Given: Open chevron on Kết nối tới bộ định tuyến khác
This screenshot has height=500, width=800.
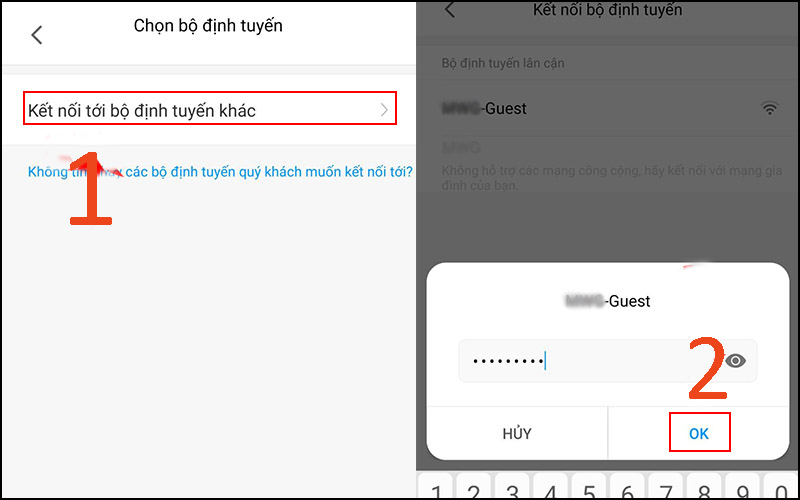Looking at the screenshot, I should [384, 110].
